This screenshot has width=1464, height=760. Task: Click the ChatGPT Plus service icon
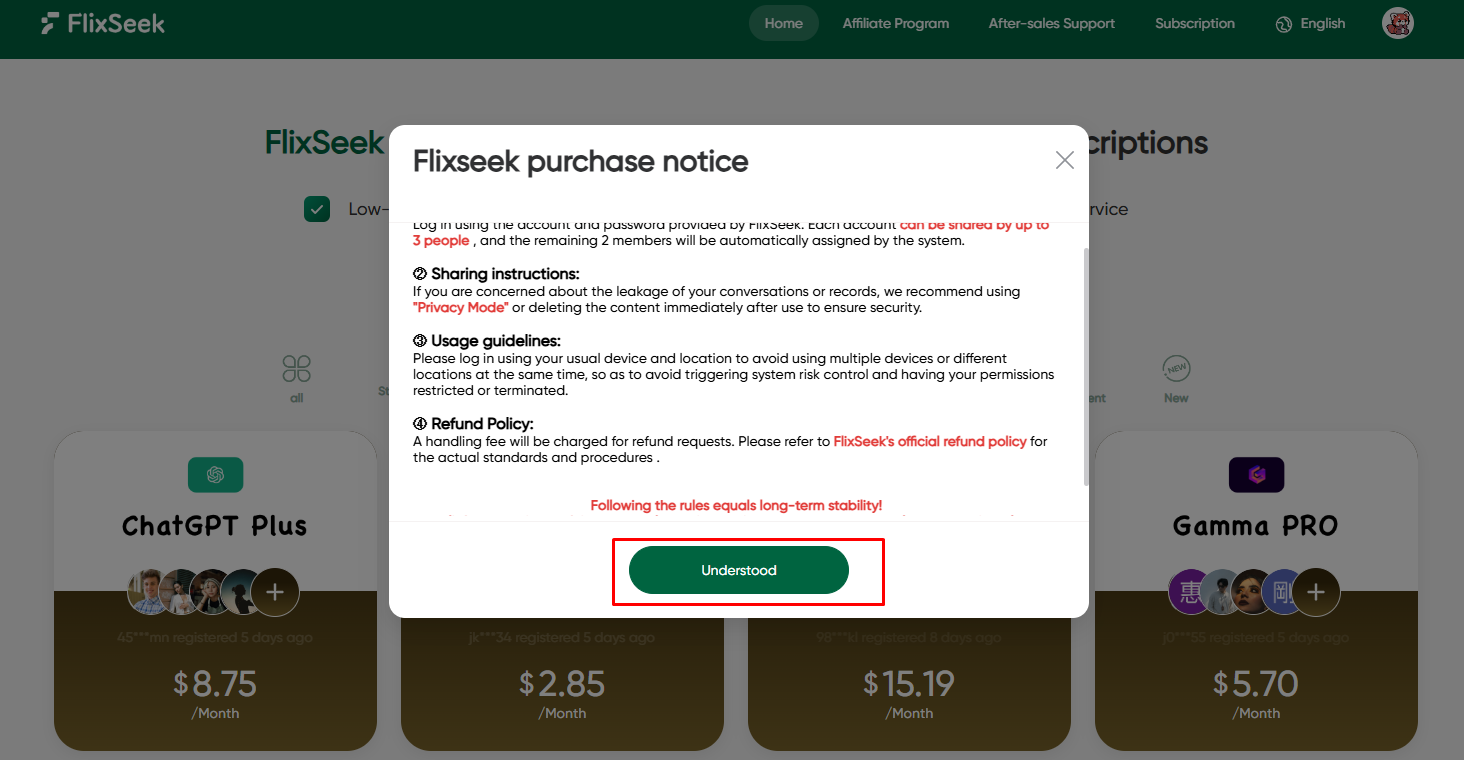click(215, 475)
